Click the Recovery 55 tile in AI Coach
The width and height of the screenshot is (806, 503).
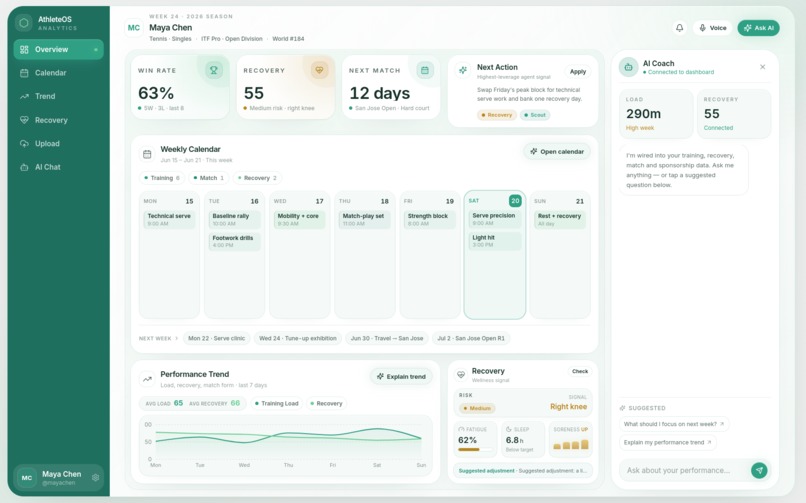click(734, 114)
